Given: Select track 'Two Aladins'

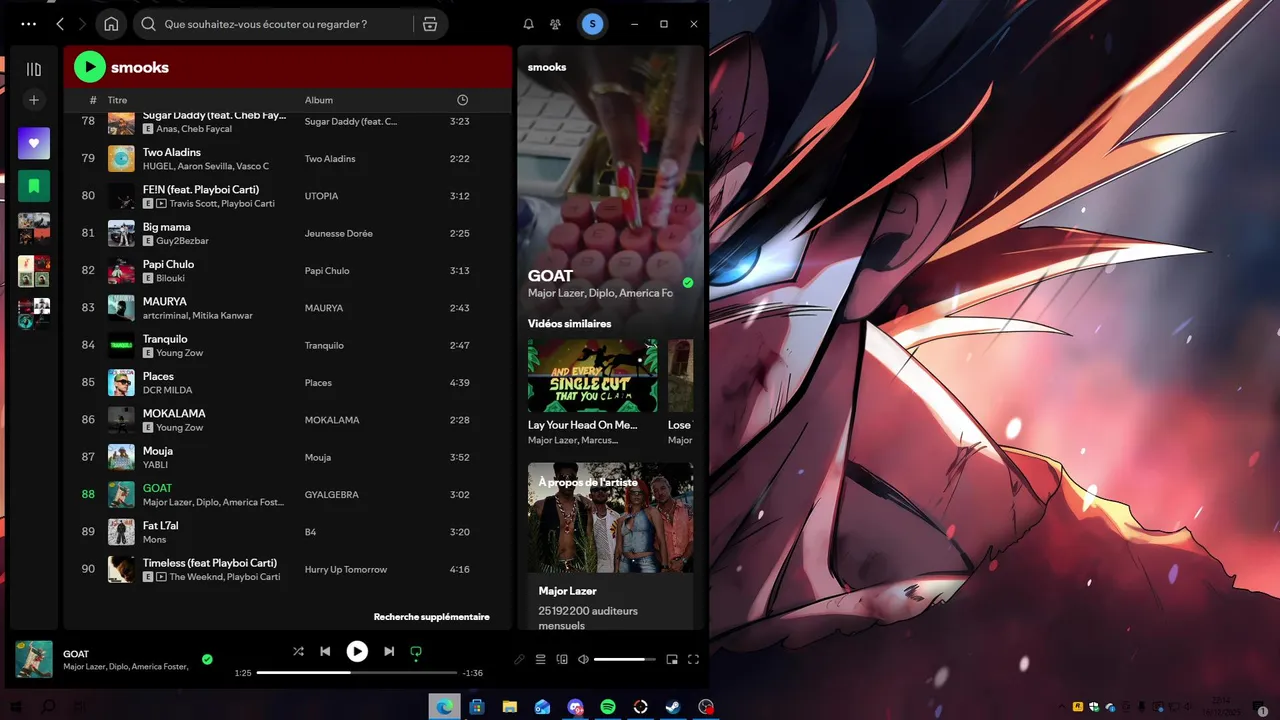Looking at the screenshot, I should point(172,152).
